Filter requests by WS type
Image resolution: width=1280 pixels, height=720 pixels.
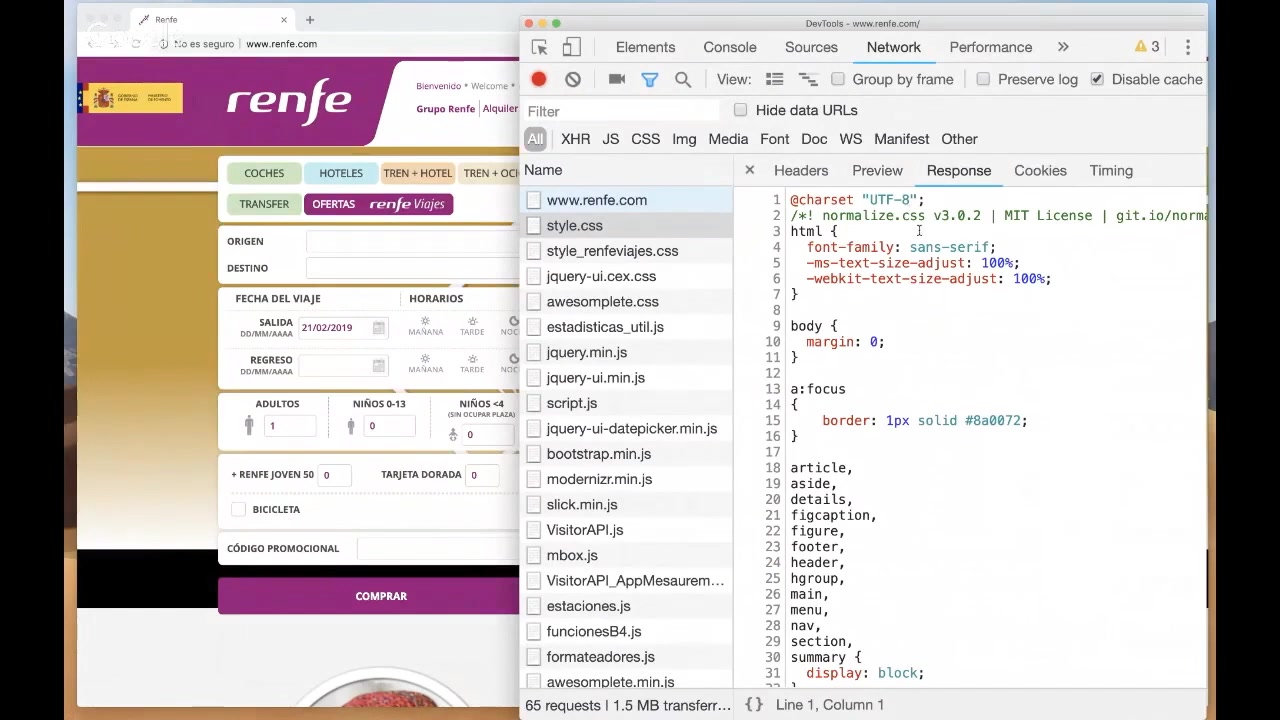coord(850,139)
